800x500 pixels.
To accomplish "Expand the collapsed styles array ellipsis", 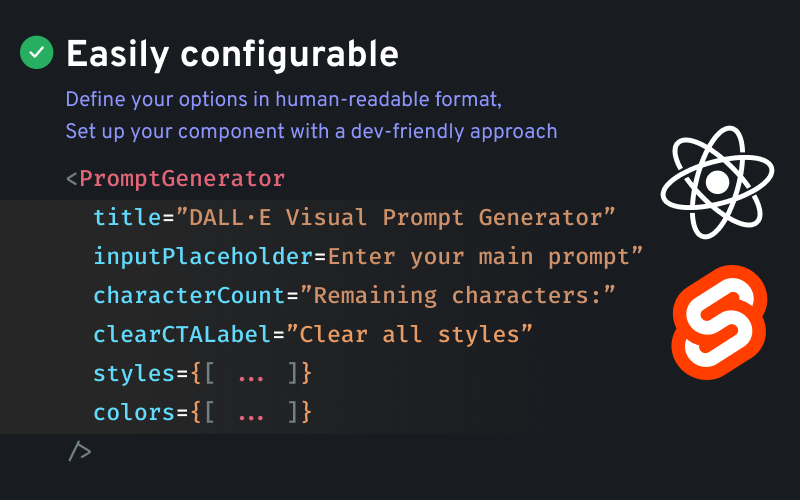I will (x=251, y=374).
